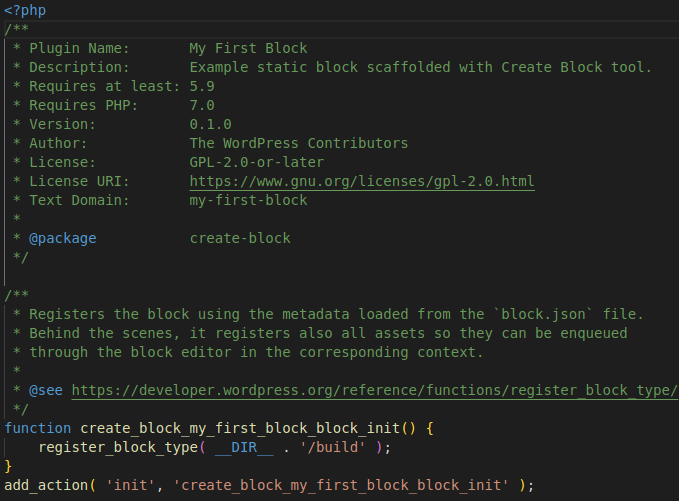This screenshot has height=501, width=679.
Task: Click the '@see' docblock tag
Action: pos(45,391)
